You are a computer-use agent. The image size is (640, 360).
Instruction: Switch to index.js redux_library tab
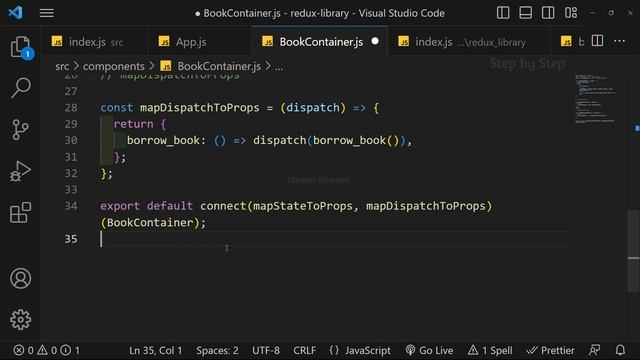[469, 42]
